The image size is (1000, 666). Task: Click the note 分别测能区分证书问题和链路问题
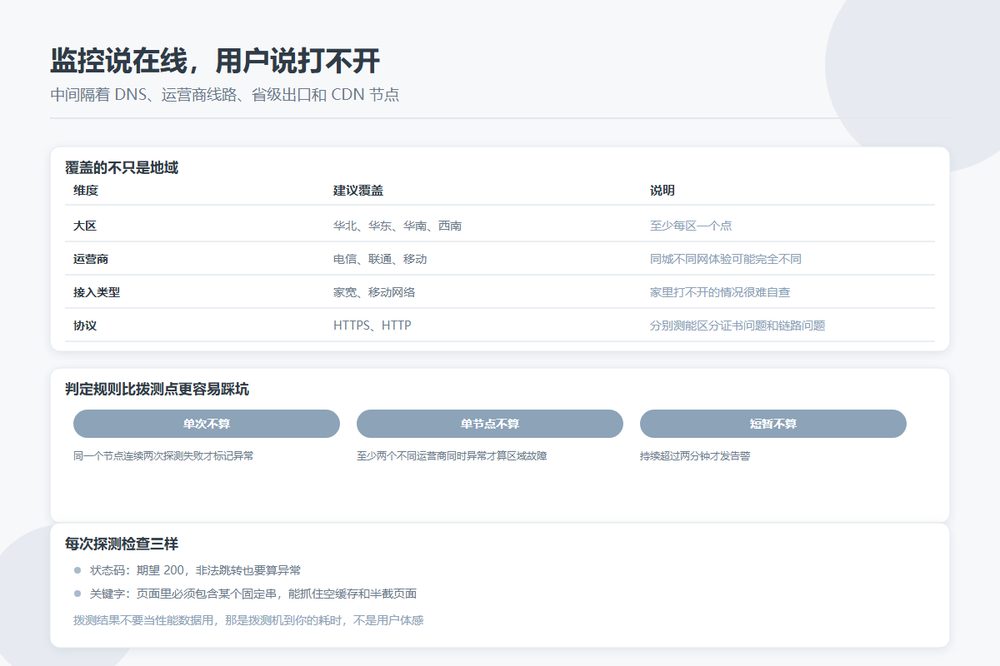click(x=737, y=325)
